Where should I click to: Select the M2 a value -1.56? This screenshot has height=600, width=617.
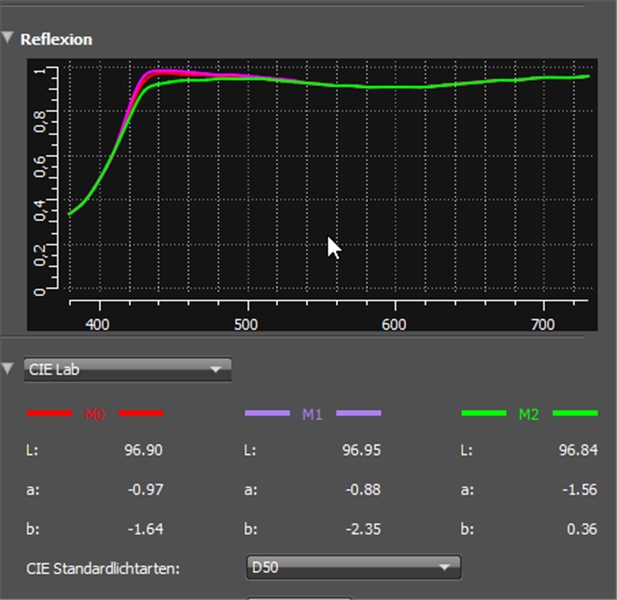point(580,489)
